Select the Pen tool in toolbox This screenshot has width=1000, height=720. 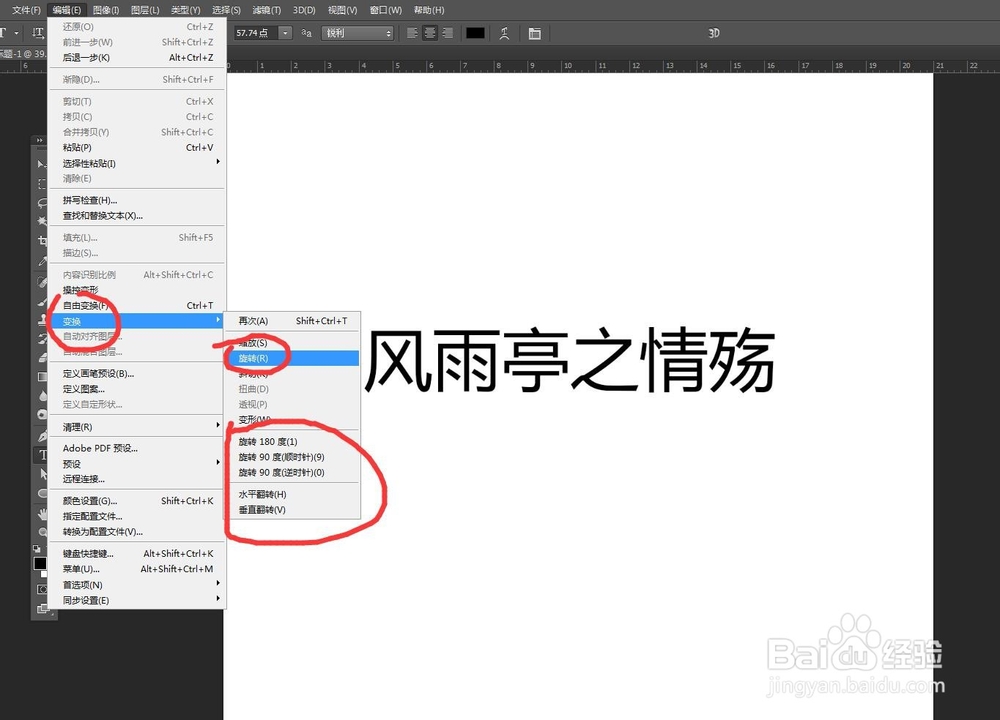click(x=42, y=436)
